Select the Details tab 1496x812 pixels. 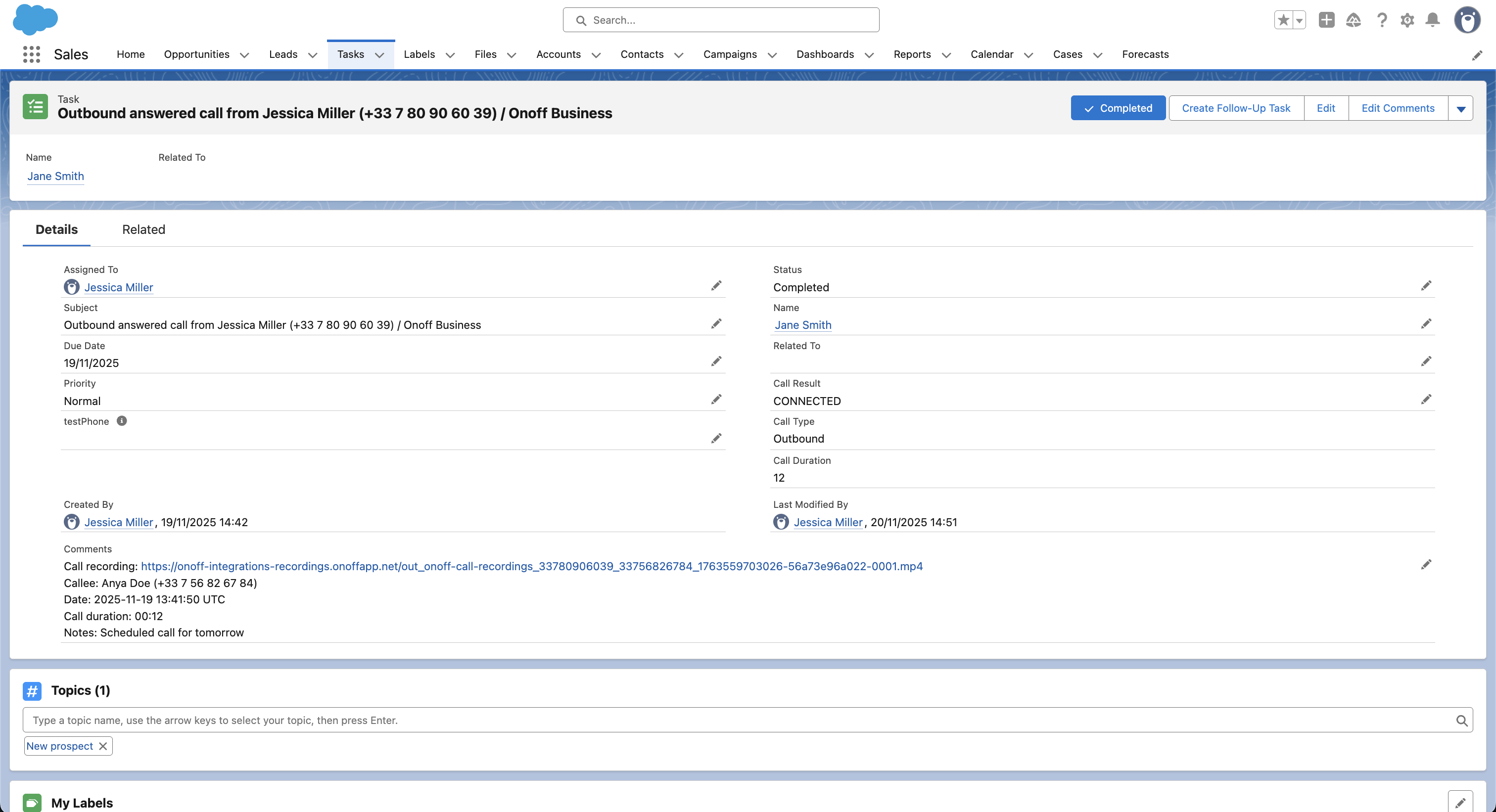56,229
